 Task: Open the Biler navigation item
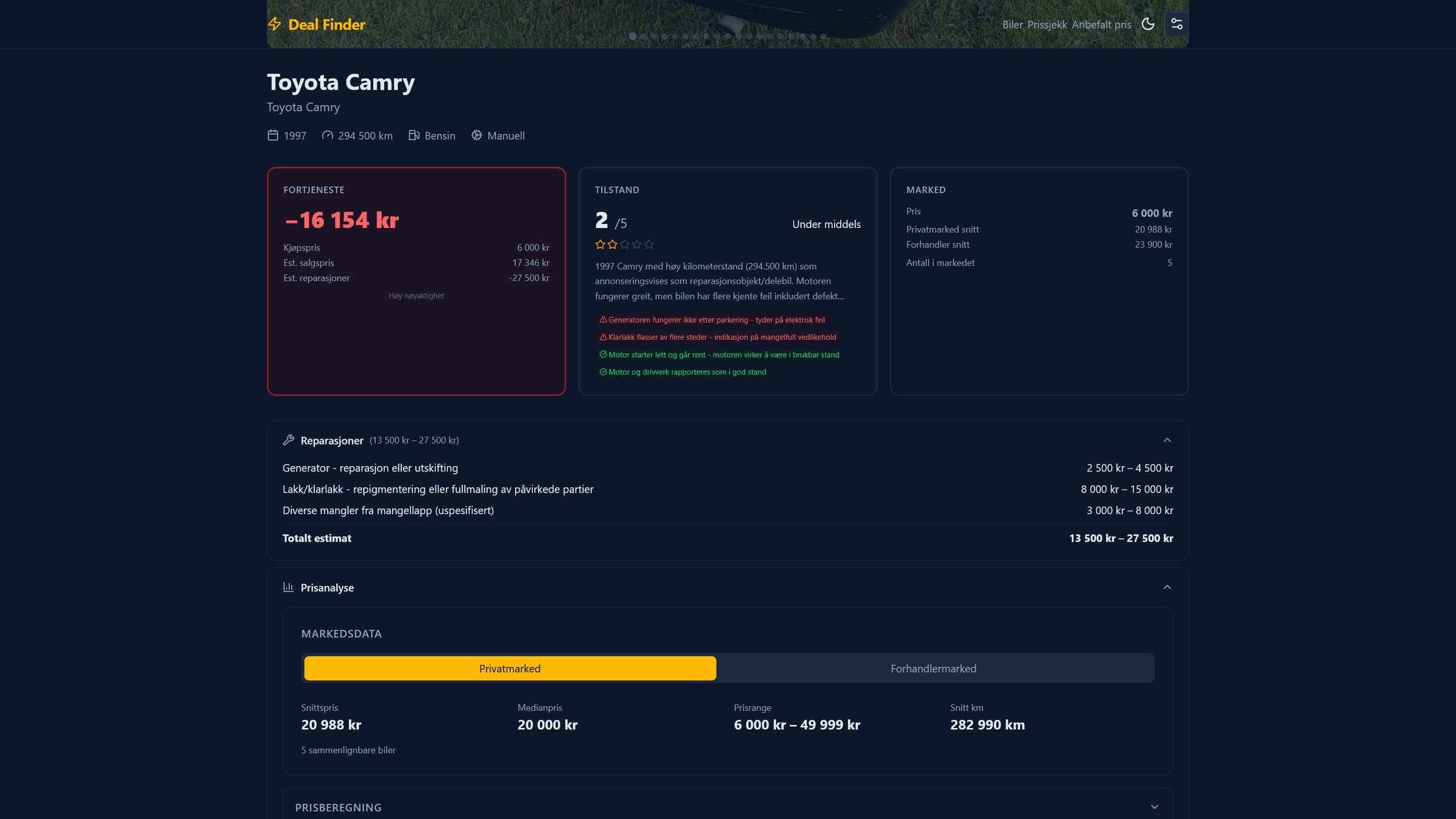click(1012, 24)
